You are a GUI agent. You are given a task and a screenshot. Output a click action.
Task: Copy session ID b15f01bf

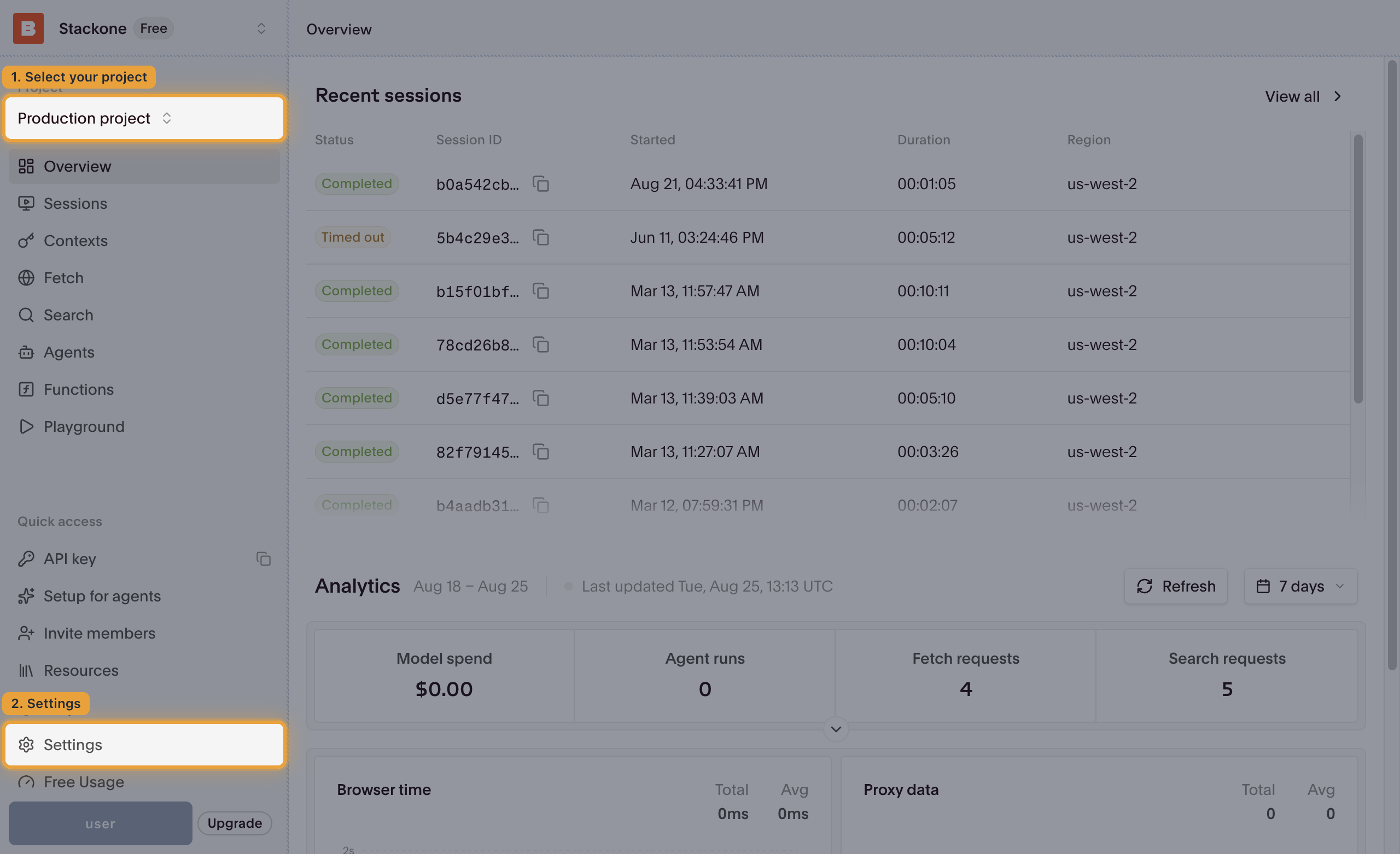(540, 291)
